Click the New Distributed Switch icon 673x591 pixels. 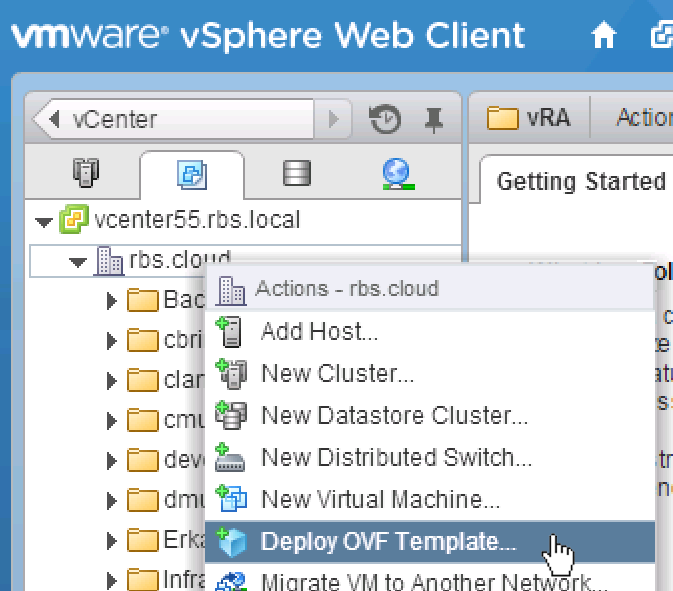pyautogui.click(x=230, y=458)
